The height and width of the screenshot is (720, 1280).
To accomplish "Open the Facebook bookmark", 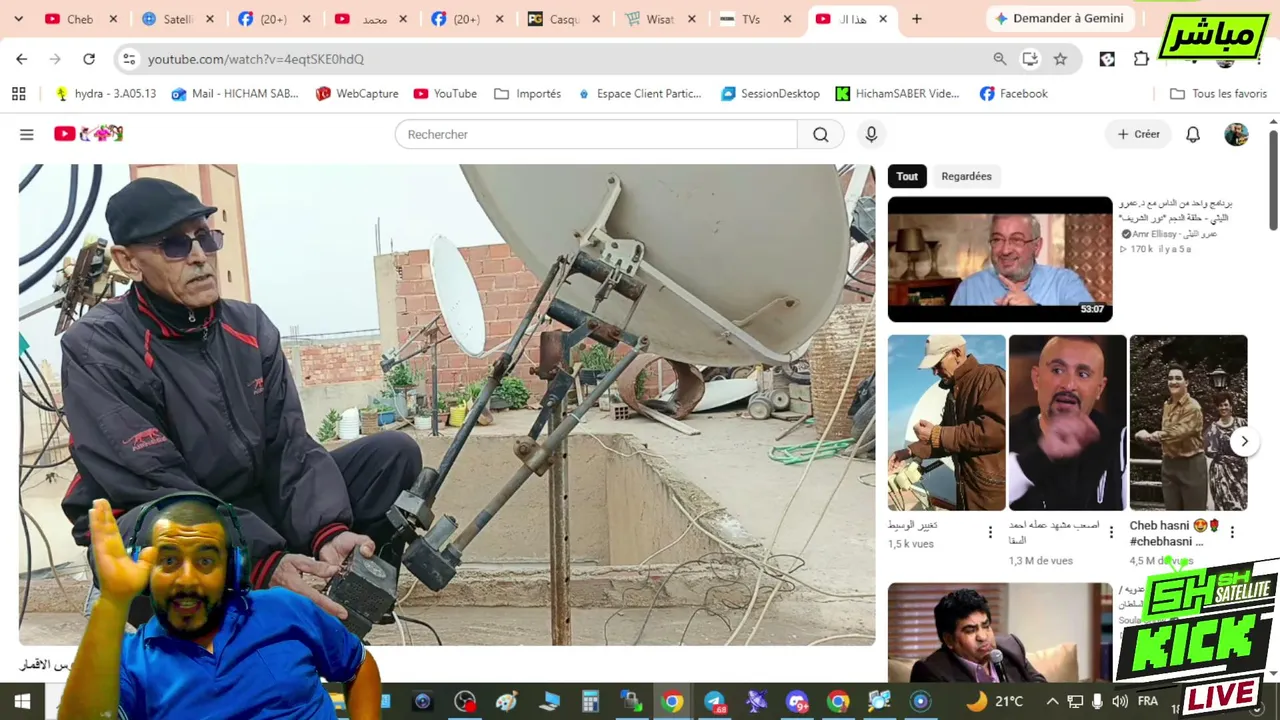I will point(1014,94).
